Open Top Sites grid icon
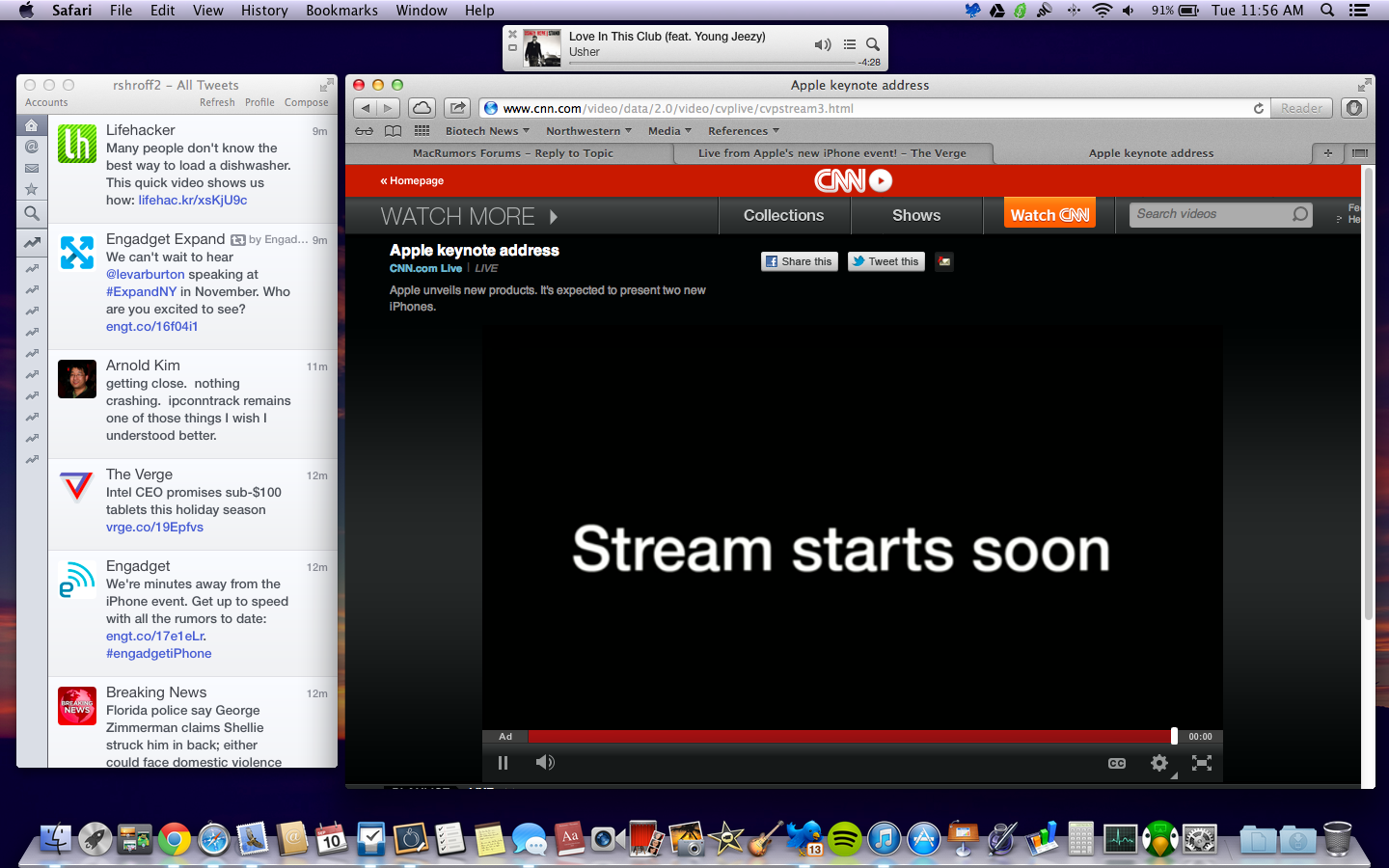The image size is (1389, 868). [422, 131]
